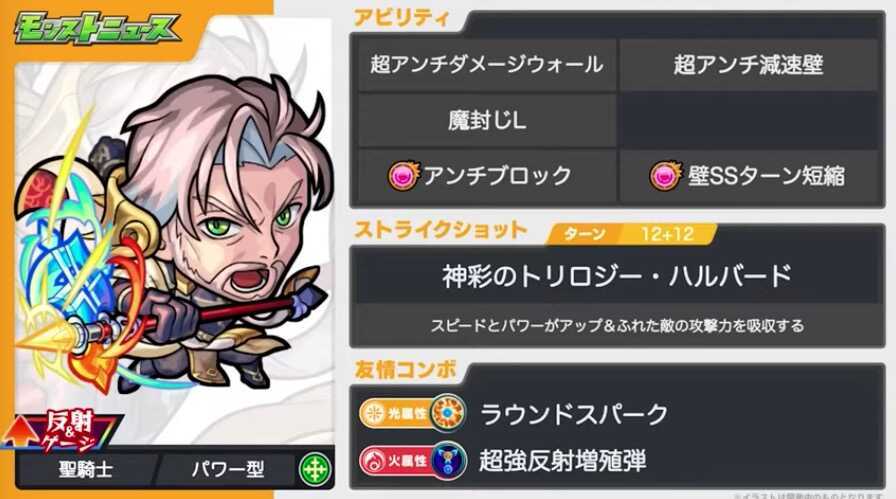The width and height of the screenshot is (896, 499).
Task: Click the パワー型 type label
Action: [228, 470]
